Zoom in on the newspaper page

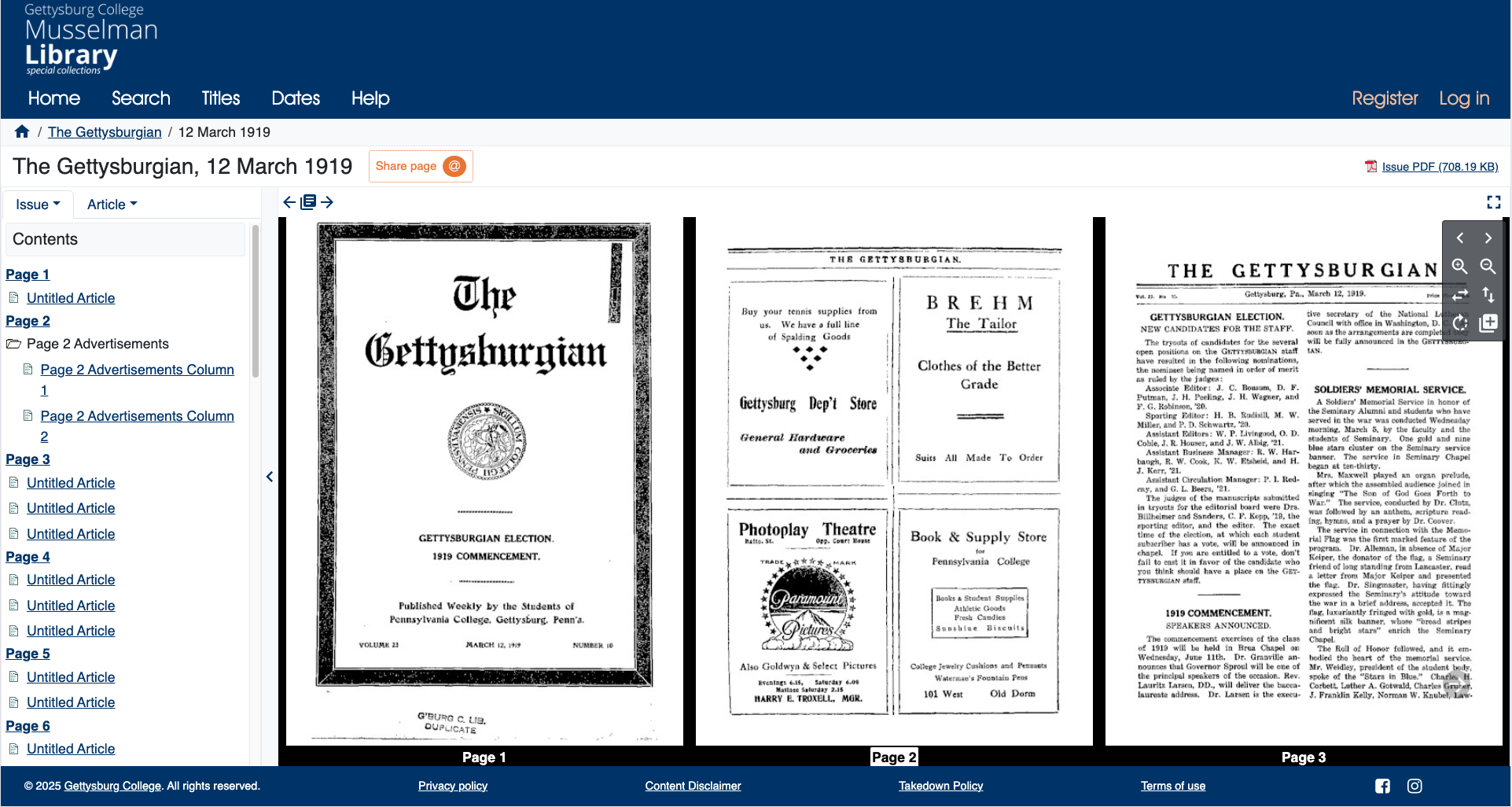(x=1460, y=267)
